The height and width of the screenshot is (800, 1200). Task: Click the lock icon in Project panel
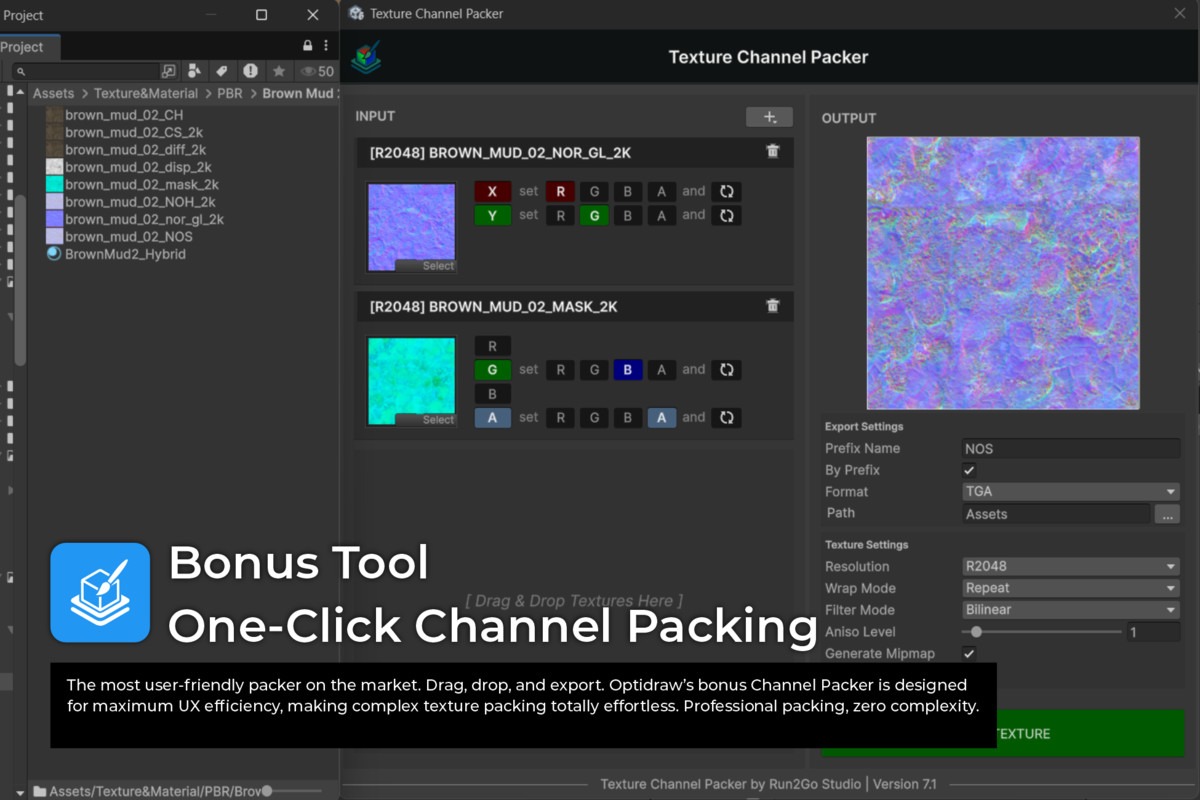click(x=308, y=46)
